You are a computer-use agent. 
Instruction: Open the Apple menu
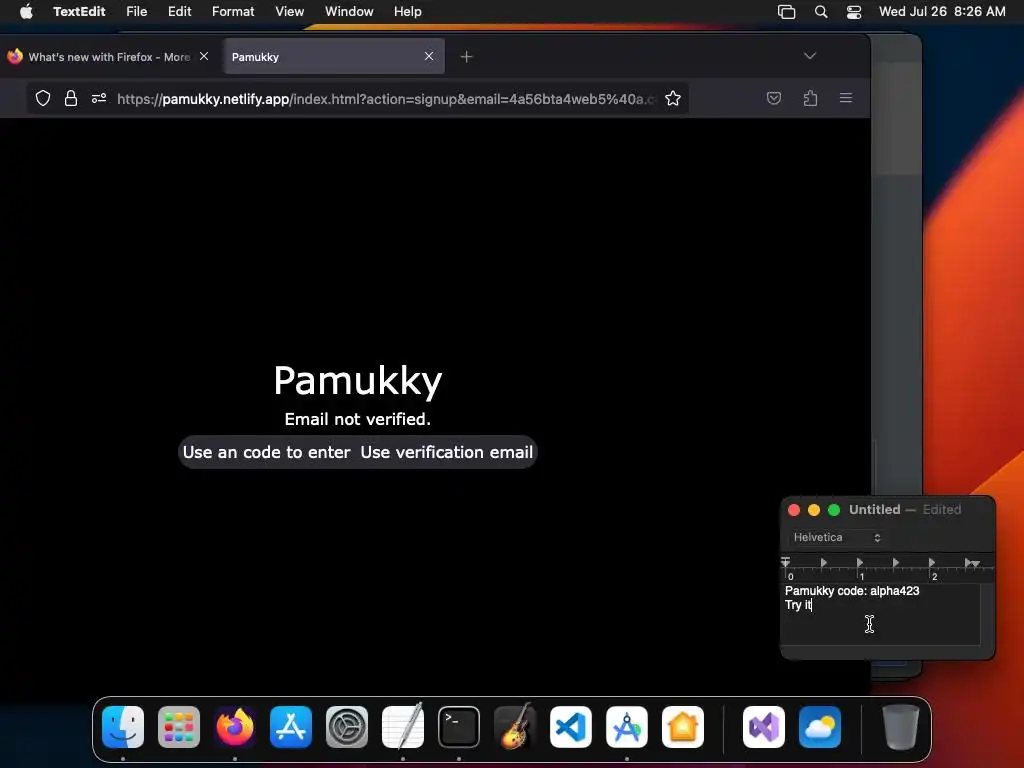click(x=26, y=12)
